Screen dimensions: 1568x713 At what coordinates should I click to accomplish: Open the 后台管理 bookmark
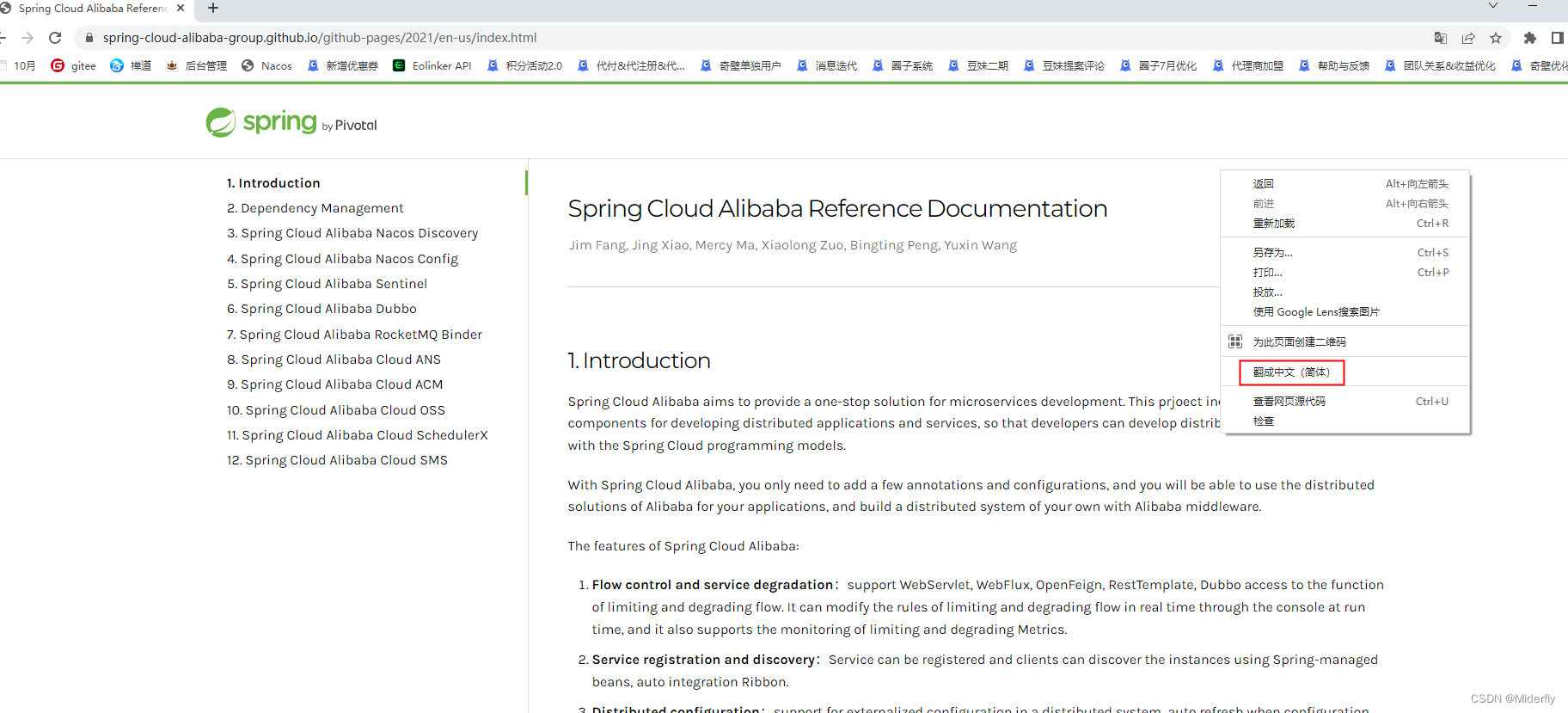pyautogui.click(x=196, y=65)
